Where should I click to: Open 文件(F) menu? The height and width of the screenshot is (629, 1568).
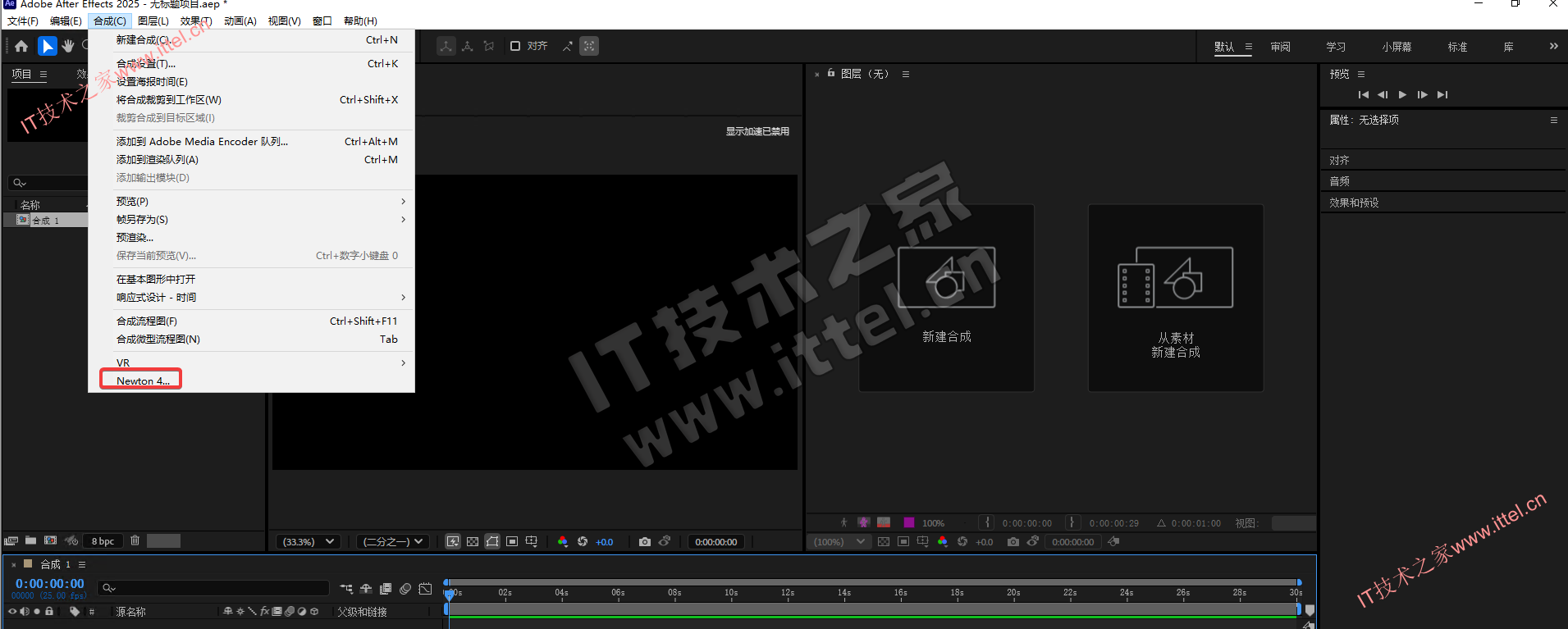[23, 21]
